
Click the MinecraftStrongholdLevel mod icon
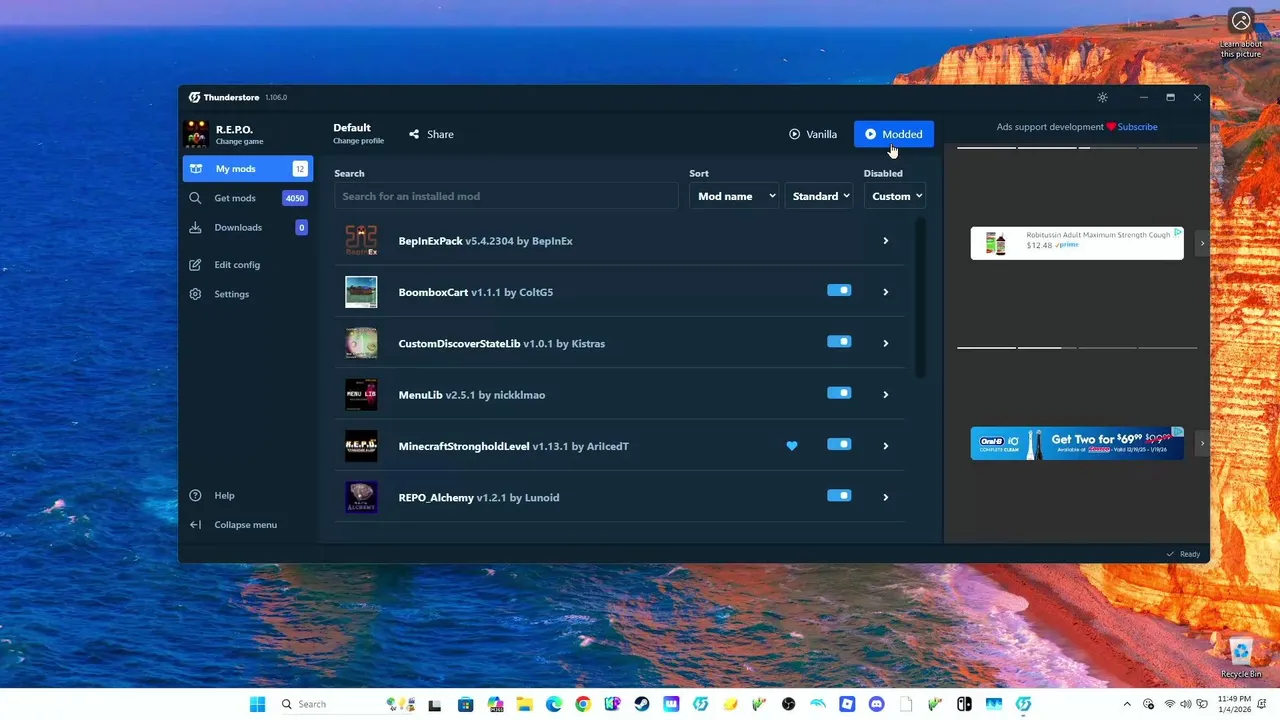pos(361,446)
